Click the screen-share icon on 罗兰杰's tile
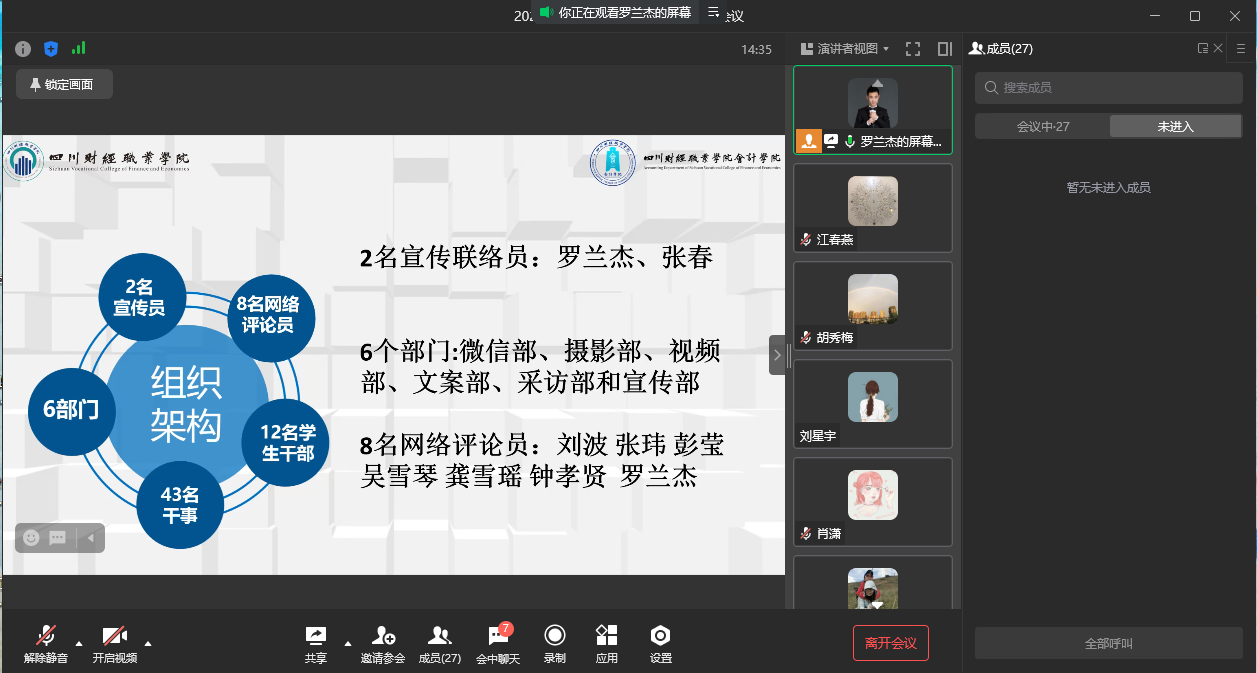This screenshot has width=1257, height=673. (830, 141)
